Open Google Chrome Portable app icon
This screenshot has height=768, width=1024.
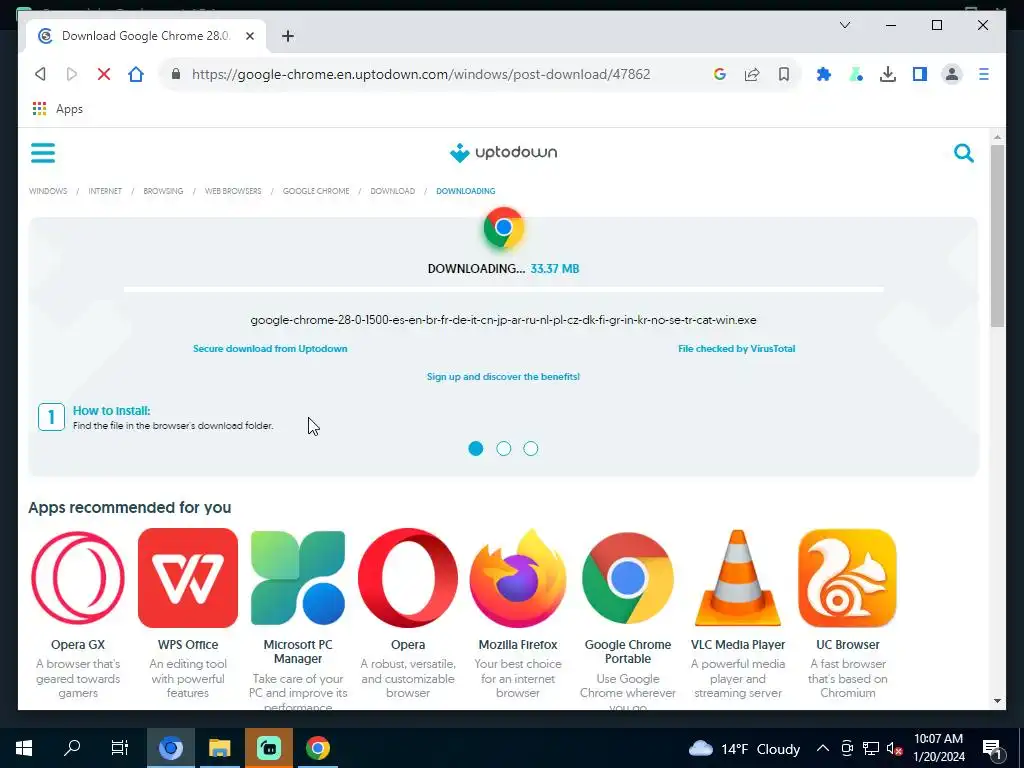coord(628,578)
